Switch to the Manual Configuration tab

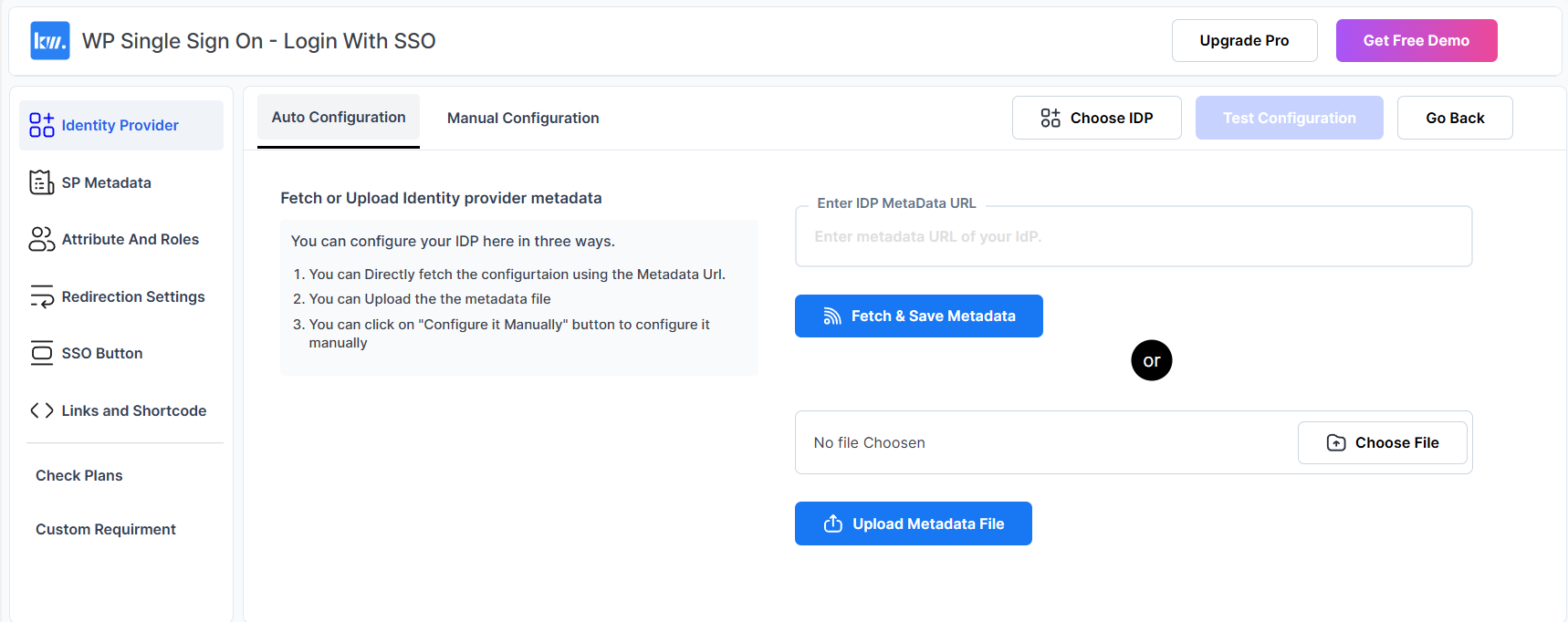[523, 118]
